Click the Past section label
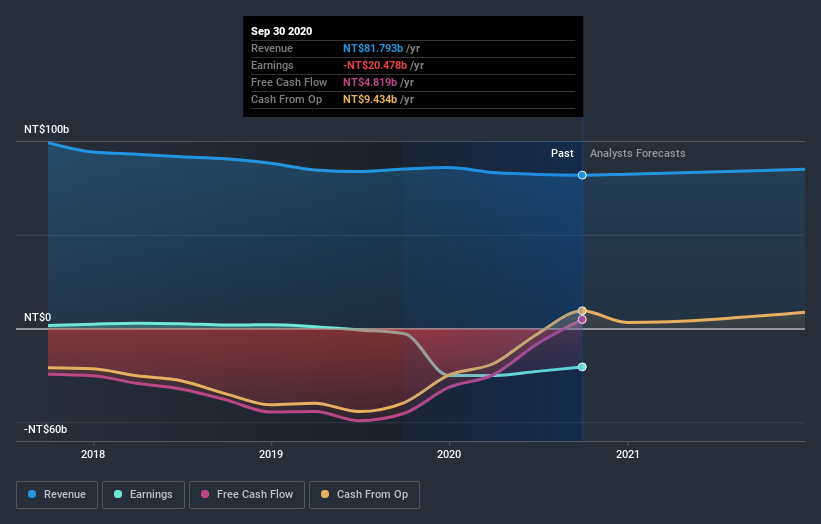821x524 pixels. (x=562, y=153)
